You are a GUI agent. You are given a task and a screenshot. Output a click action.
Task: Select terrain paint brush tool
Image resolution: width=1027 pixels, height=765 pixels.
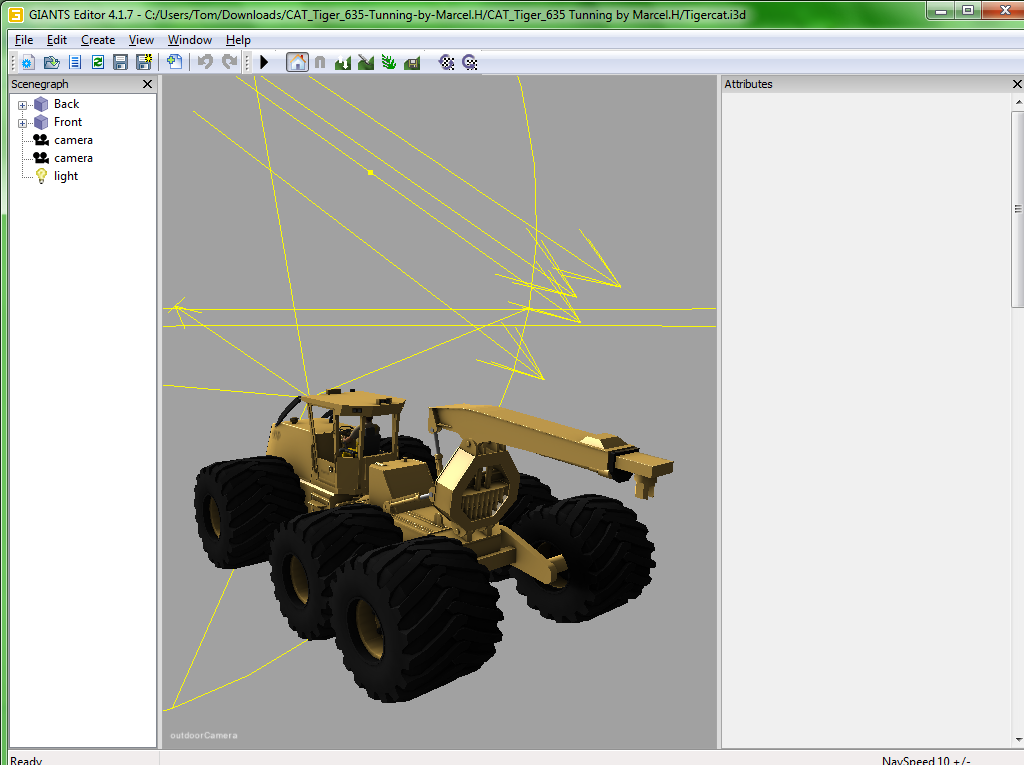point(366,63)
